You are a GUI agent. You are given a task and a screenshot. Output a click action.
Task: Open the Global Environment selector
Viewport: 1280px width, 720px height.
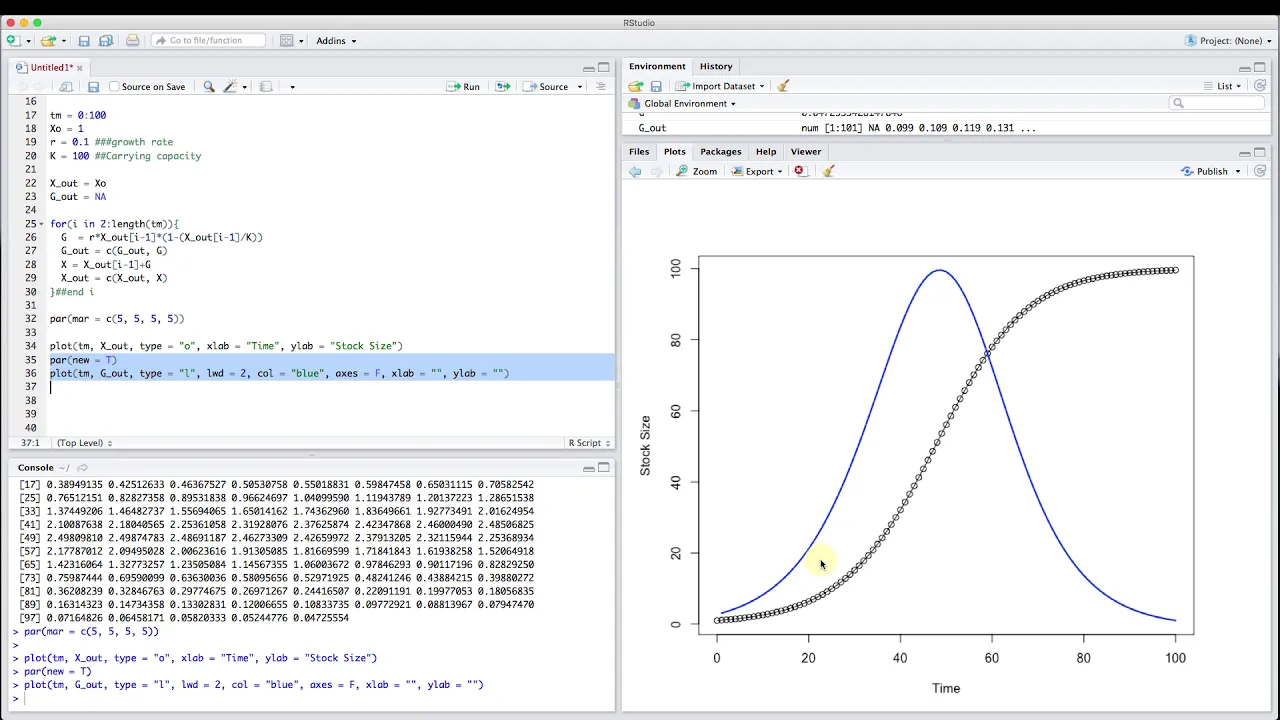point(683,104)
